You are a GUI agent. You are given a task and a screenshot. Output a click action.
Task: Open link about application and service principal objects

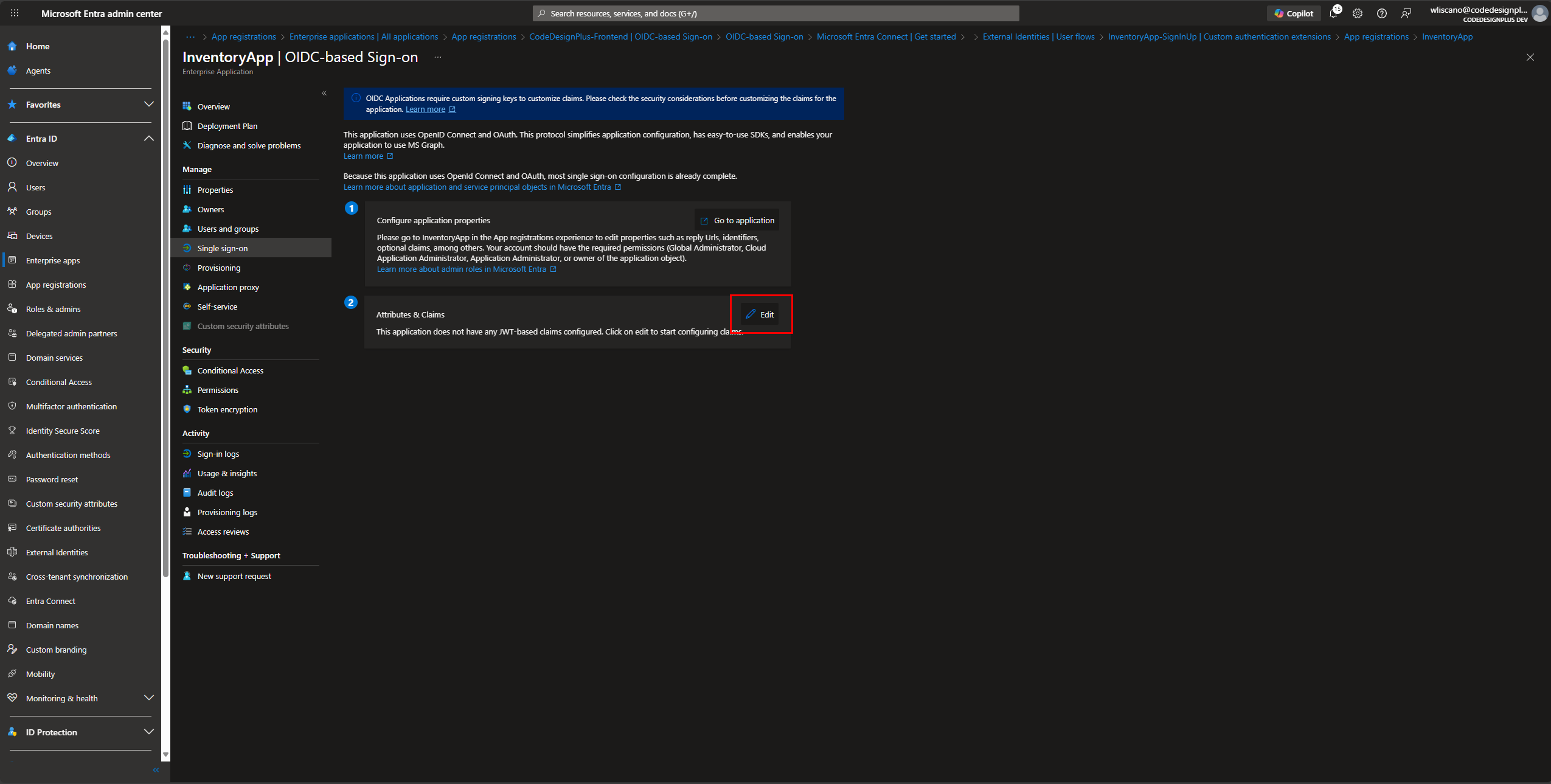482,187
